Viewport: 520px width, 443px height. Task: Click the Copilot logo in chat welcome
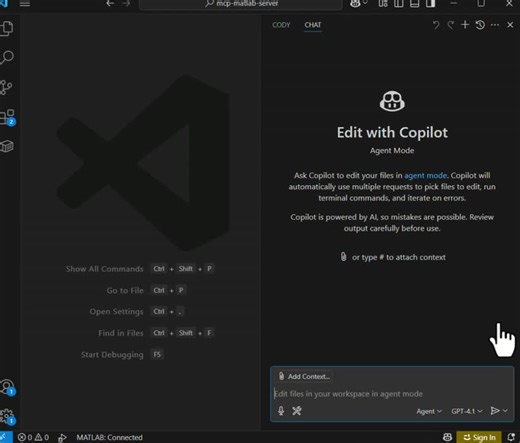click(392, 101)
